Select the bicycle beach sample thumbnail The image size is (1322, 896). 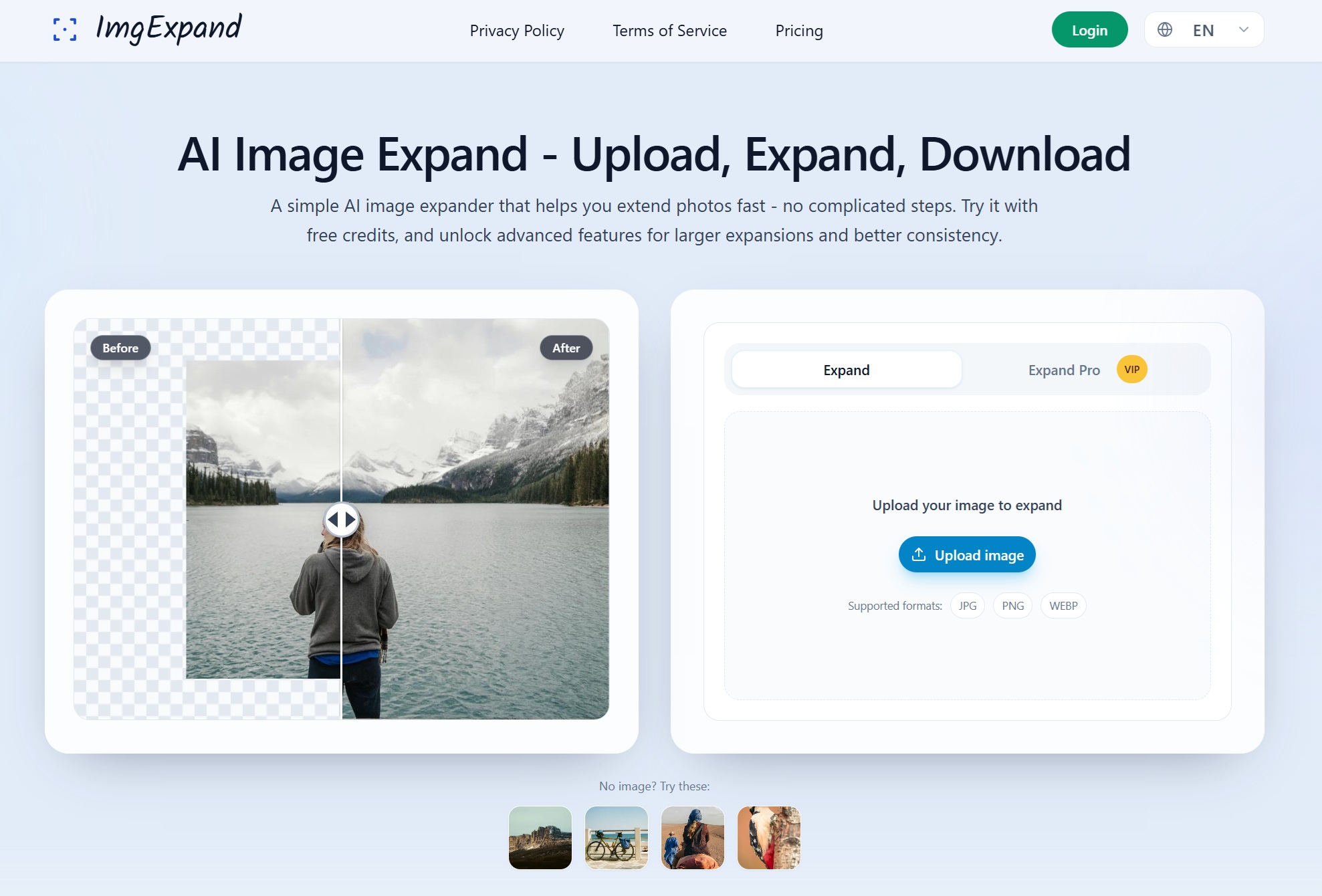click(617, 838)
